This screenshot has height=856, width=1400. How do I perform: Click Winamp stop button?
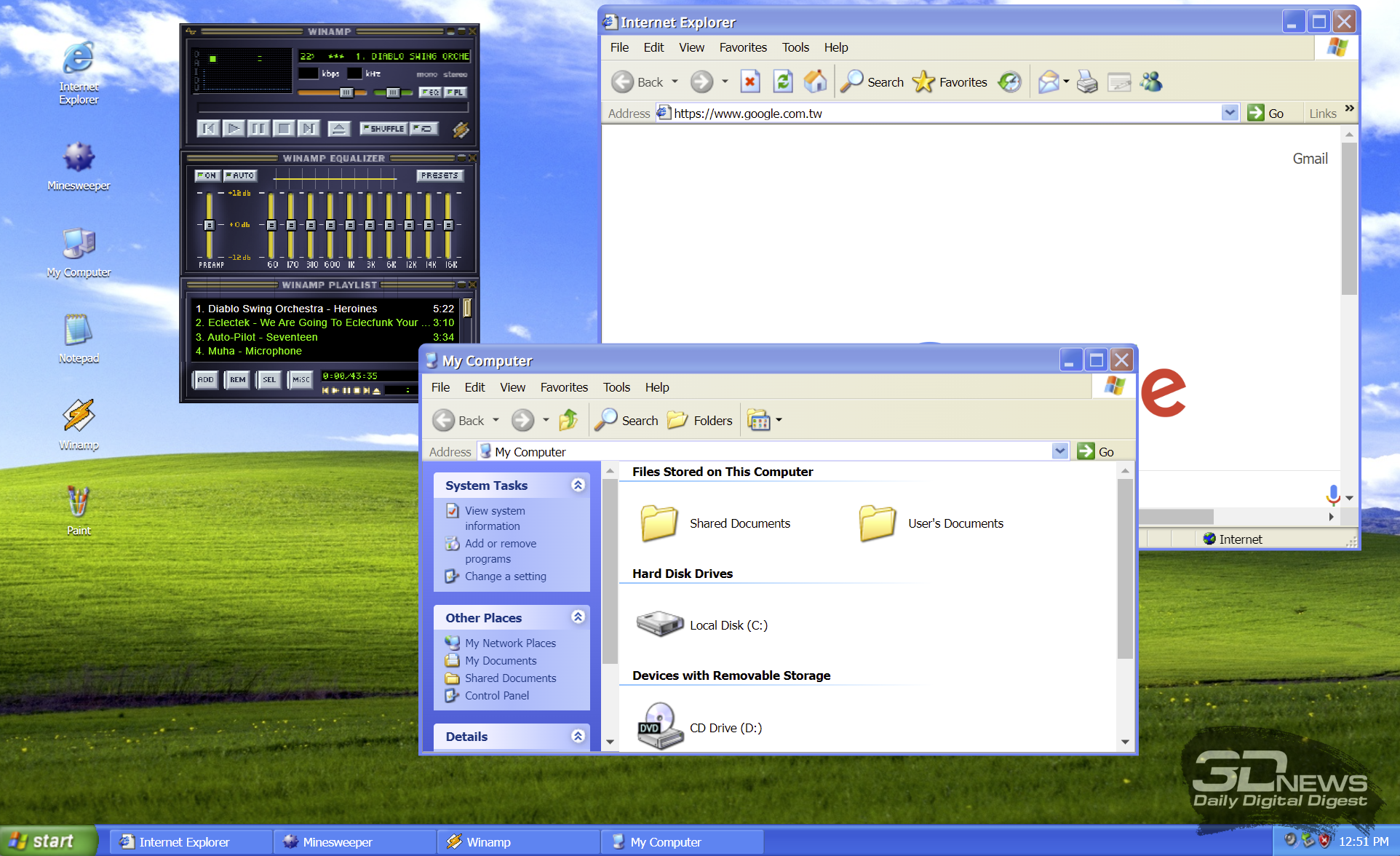[284, 129]
